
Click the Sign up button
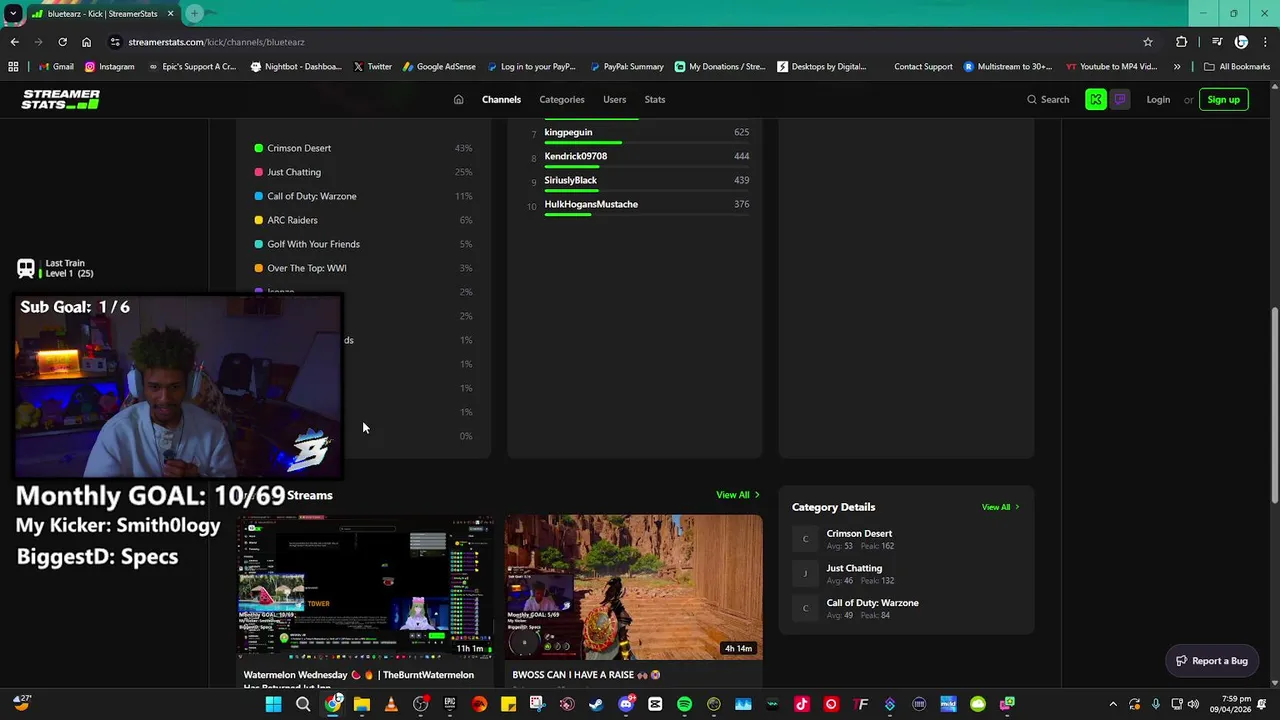[1223, 99]
